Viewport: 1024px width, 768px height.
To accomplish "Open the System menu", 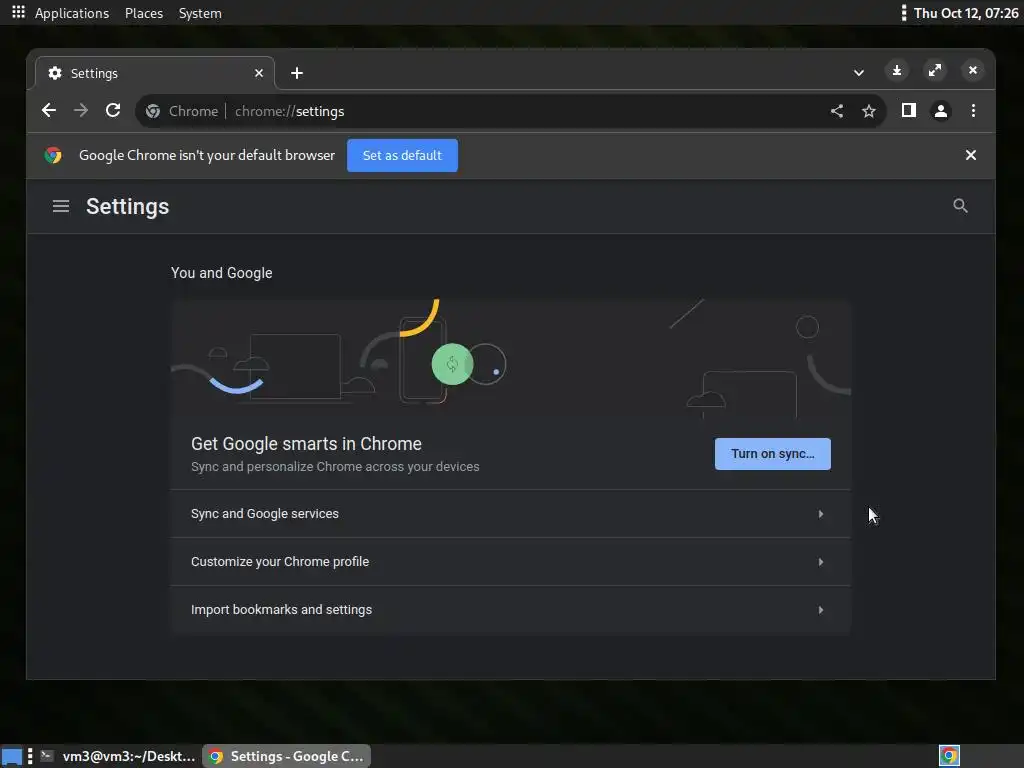I will click(200, 13).
